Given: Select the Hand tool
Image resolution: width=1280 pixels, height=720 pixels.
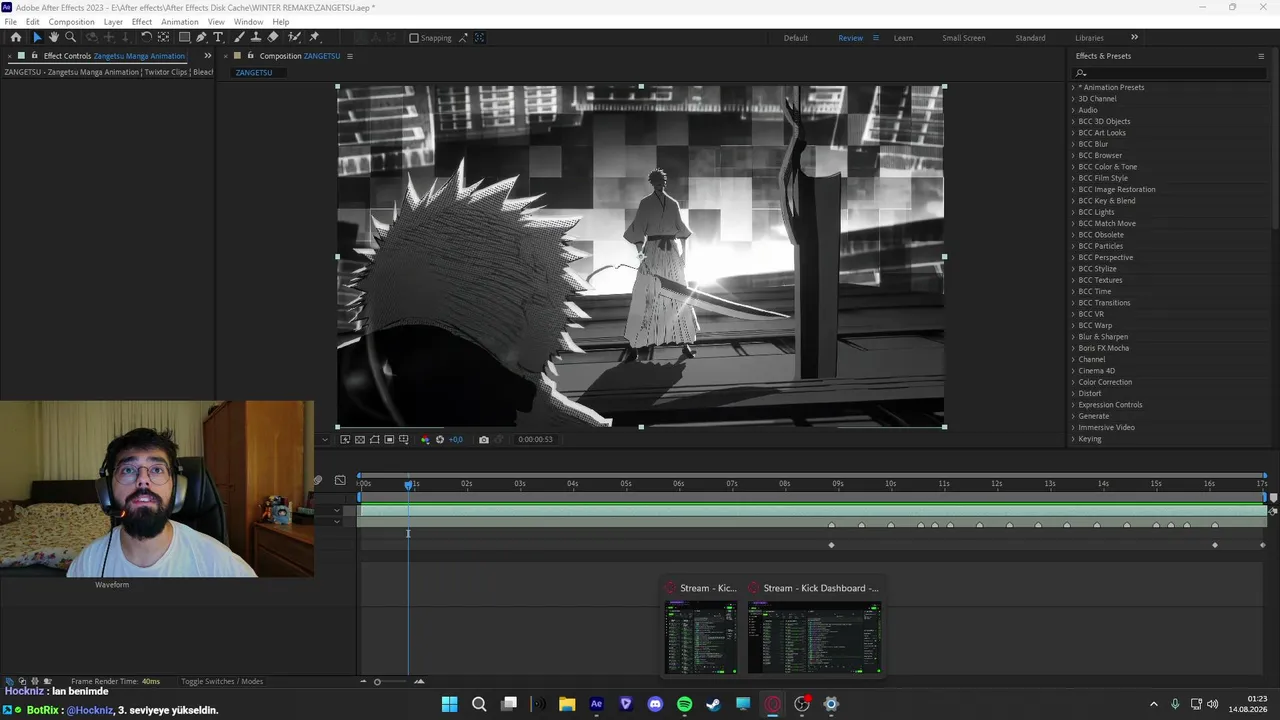Looking at the screenshot, I should point(54,38).
